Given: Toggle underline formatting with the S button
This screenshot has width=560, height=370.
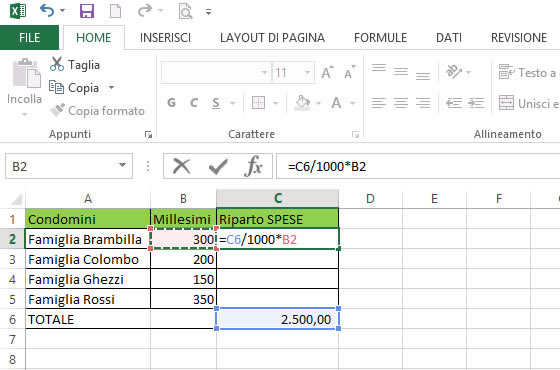Looking at the screenshot, I should 216,103.
